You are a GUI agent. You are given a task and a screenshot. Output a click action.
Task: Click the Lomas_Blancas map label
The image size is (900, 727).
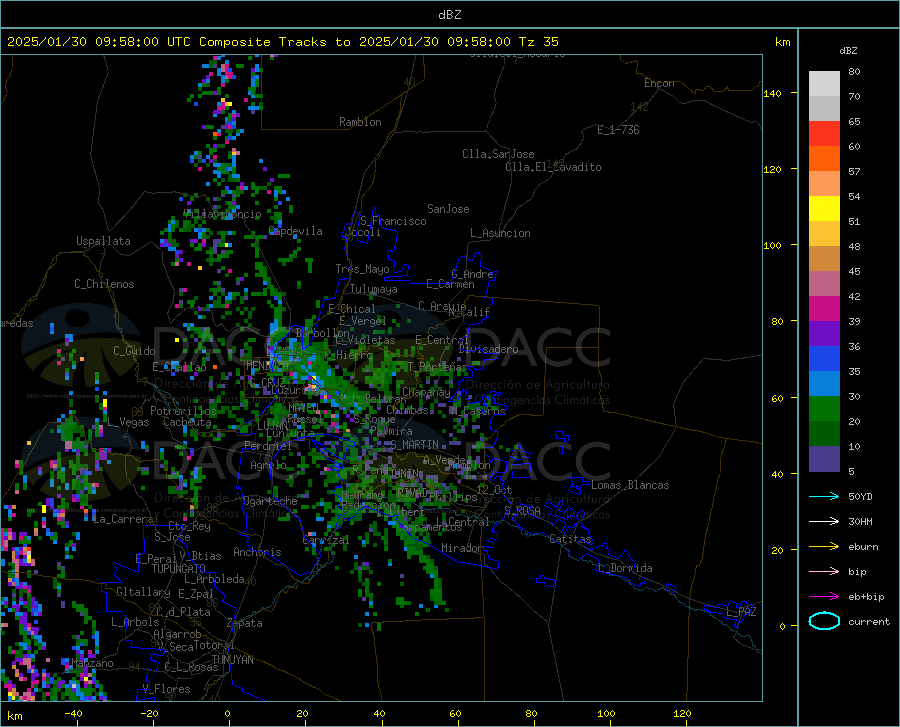click(630, 485)
